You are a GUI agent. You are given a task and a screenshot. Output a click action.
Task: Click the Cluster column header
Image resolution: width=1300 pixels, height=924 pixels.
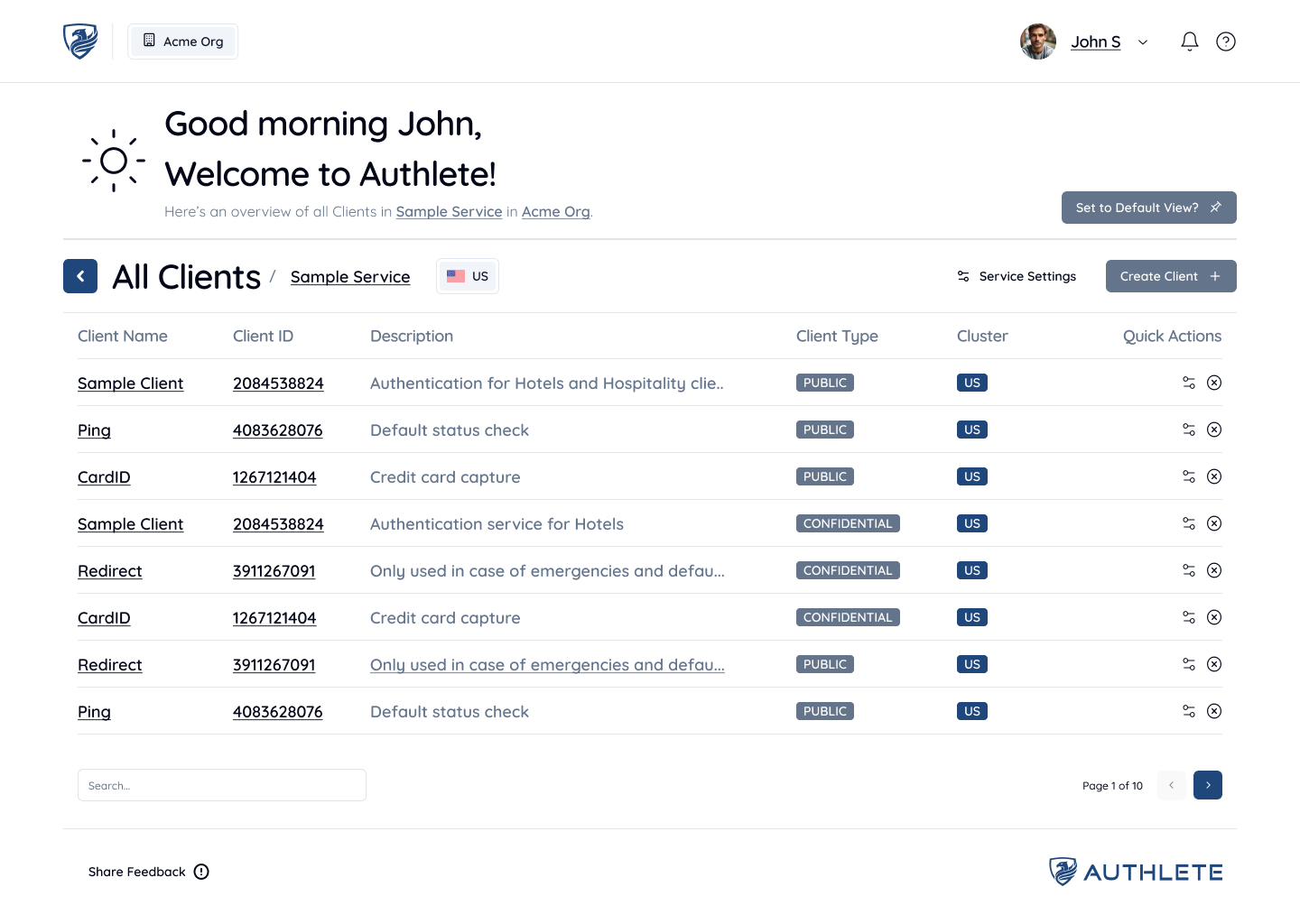tap(982, 336)
